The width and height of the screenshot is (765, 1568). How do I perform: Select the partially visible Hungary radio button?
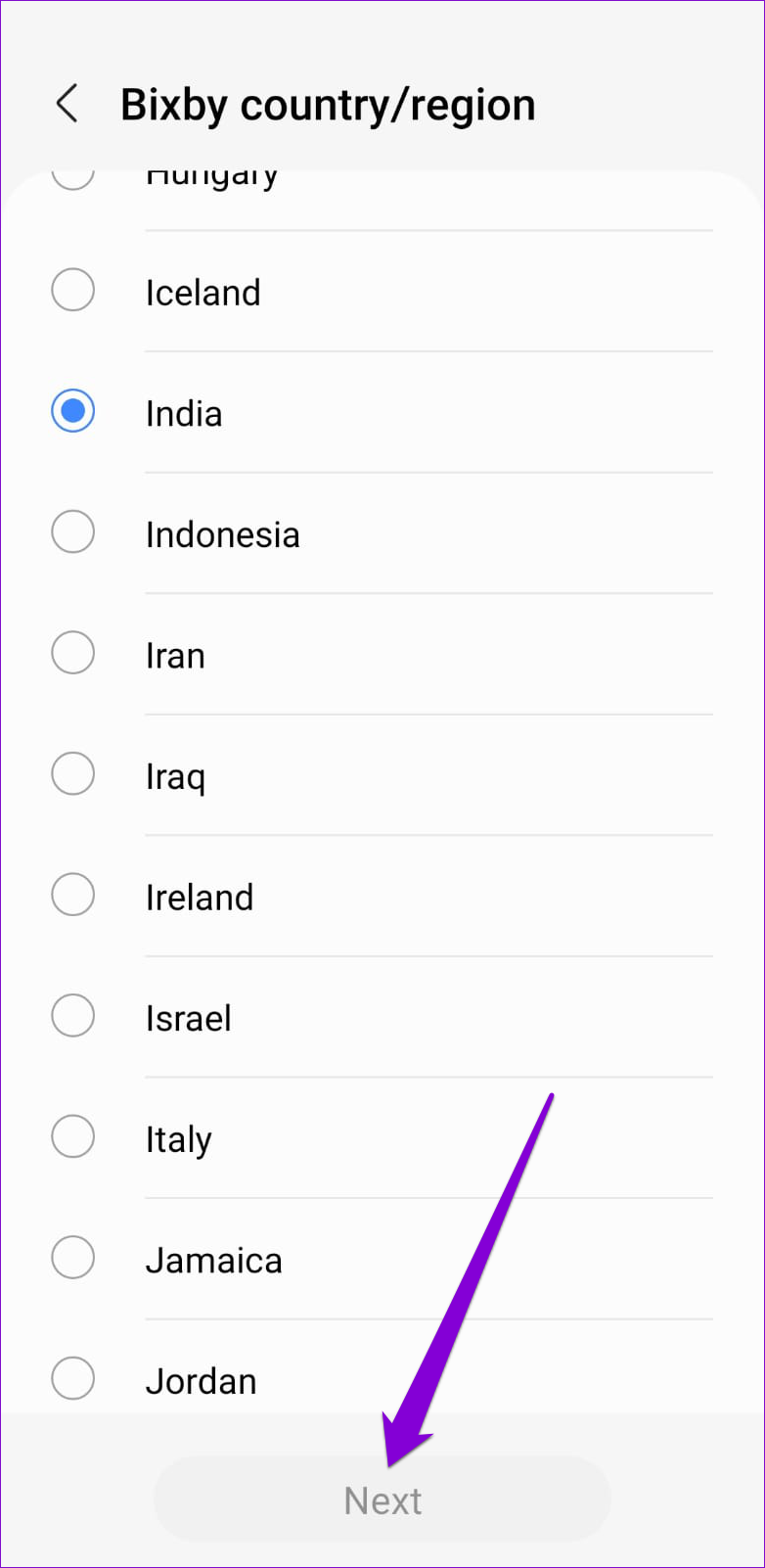[73, 178]
